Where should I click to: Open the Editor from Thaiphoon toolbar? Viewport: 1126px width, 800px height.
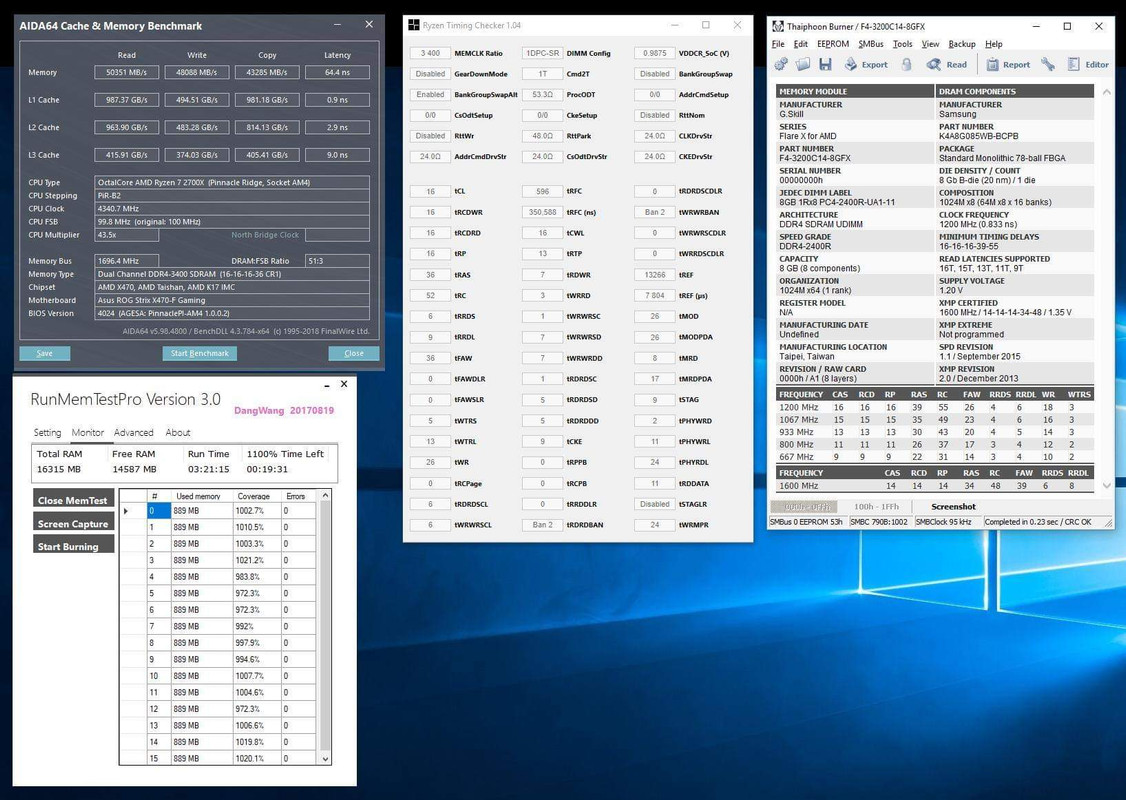click(1088, 65)
